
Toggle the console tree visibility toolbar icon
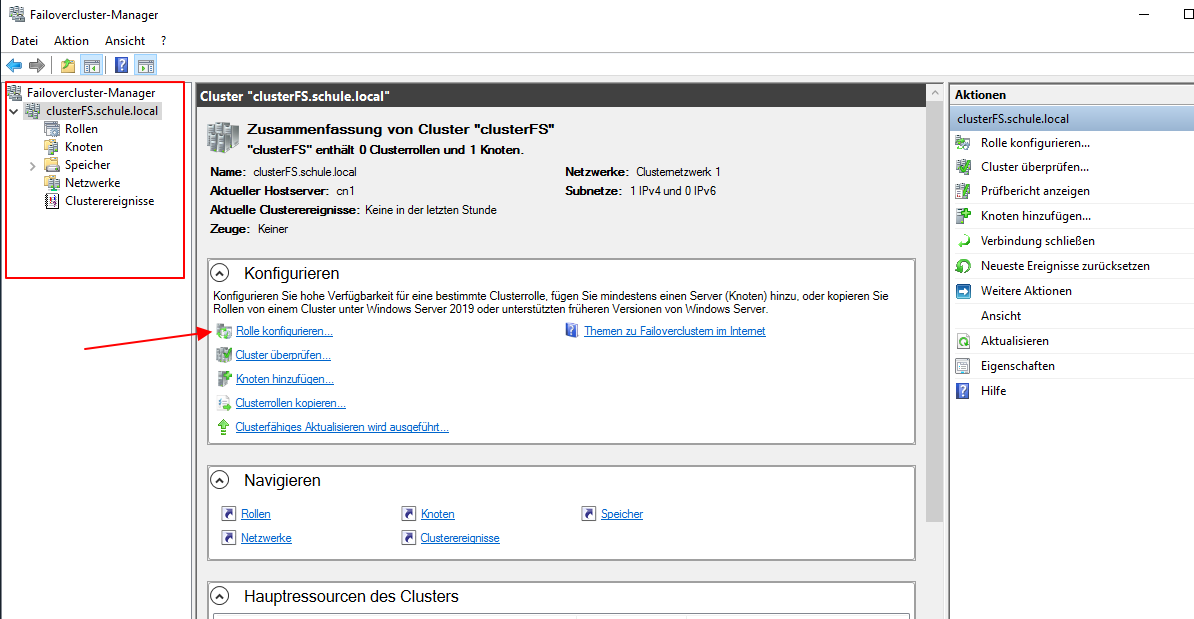tap(90, 65)
